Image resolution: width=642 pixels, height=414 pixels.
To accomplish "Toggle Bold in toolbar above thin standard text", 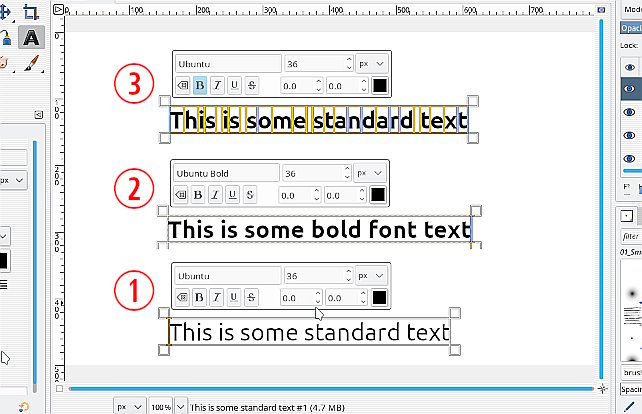I will pos(199,297).
